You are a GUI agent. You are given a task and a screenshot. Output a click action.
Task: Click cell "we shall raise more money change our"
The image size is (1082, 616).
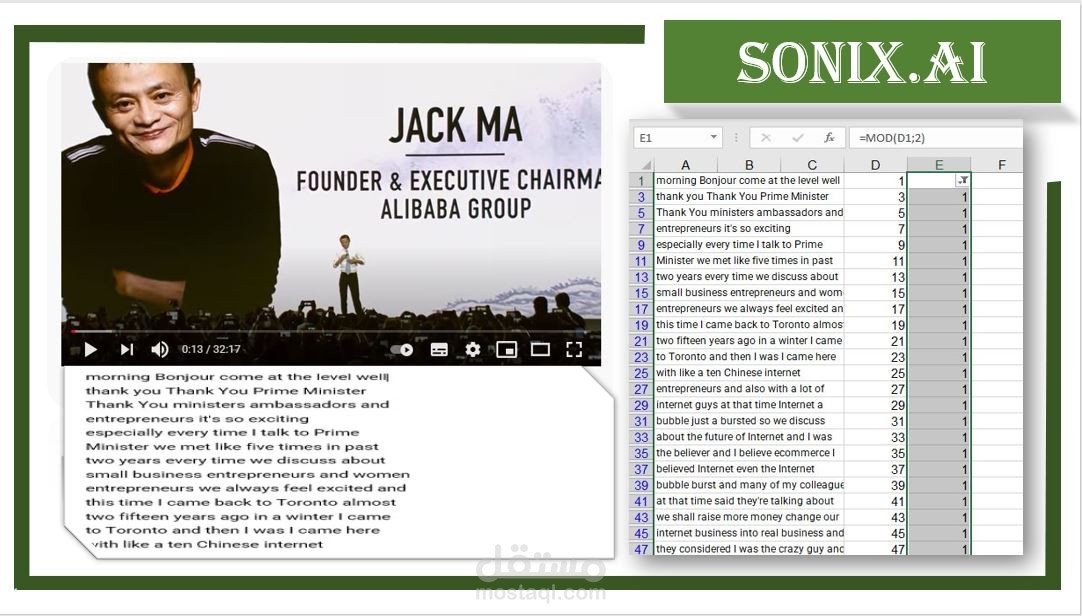(x=749, y=517)
